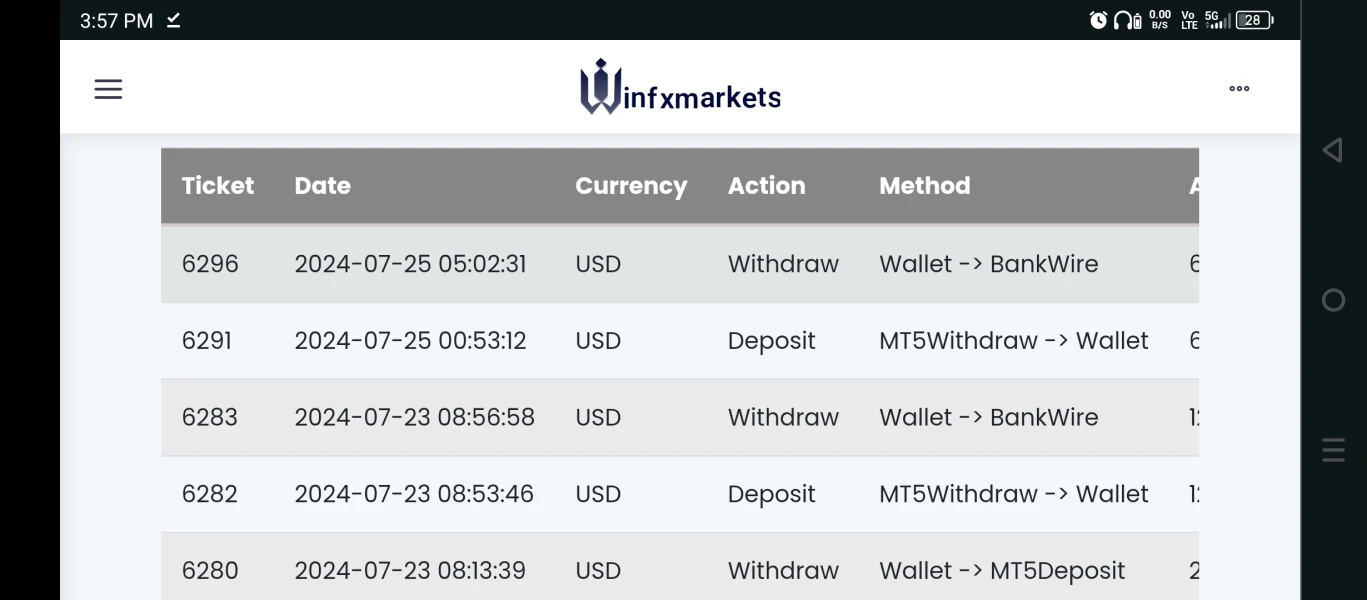The width and height of the screenshot is (1367, 600).
Task: Sort table by Date column header
Action: [322, 186]
